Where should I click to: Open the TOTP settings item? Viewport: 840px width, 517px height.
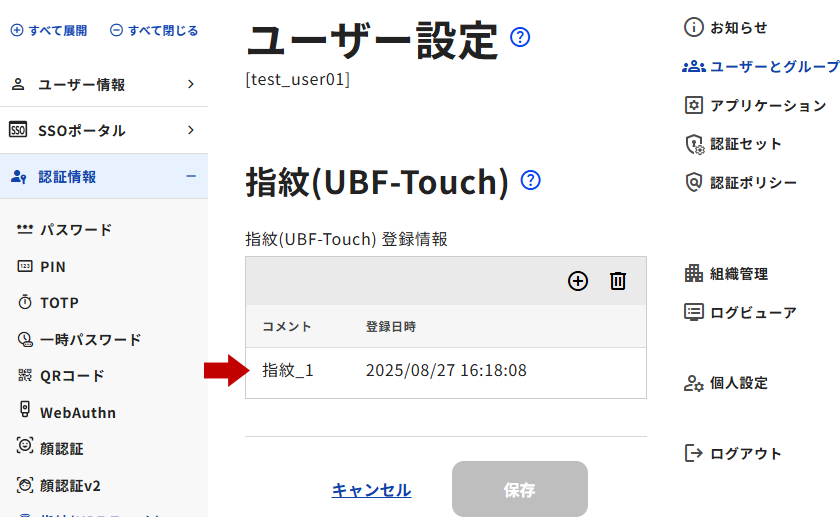pyautogui.click(x=59, y=302)
